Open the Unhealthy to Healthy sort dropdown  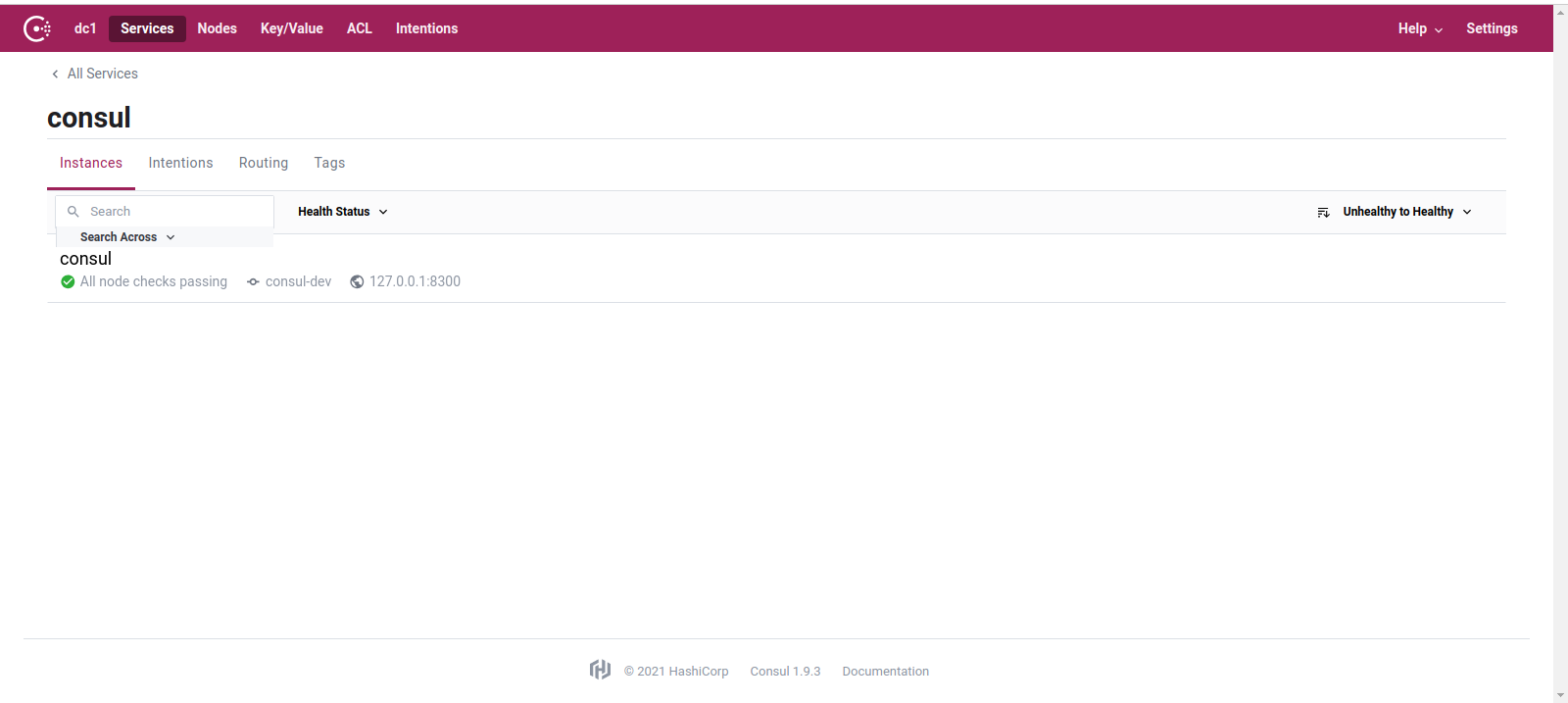tap(1407, 212)
